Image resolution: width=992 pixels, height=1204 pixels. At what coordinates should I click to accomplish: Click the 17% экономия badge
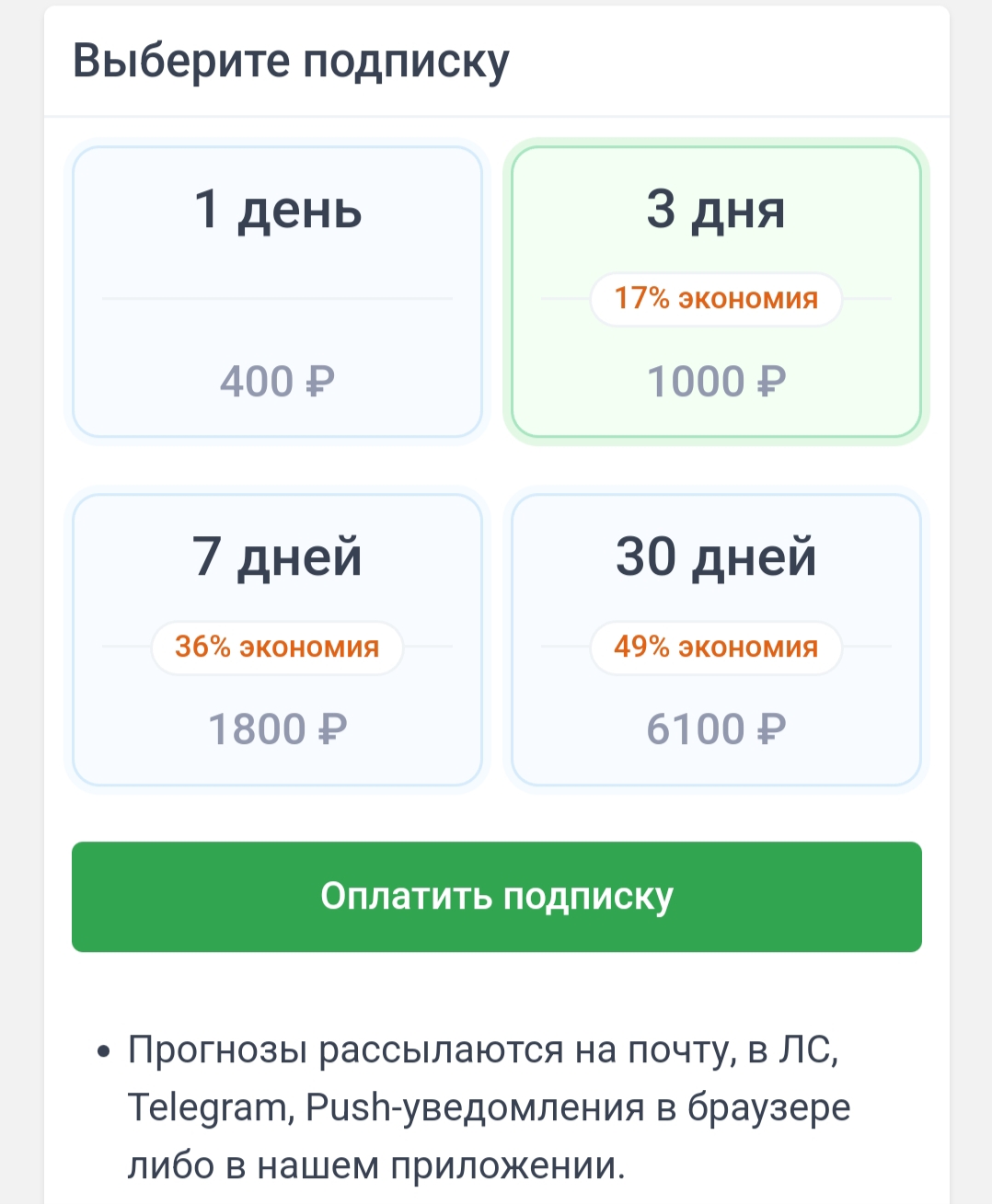[x=716, y=299]
